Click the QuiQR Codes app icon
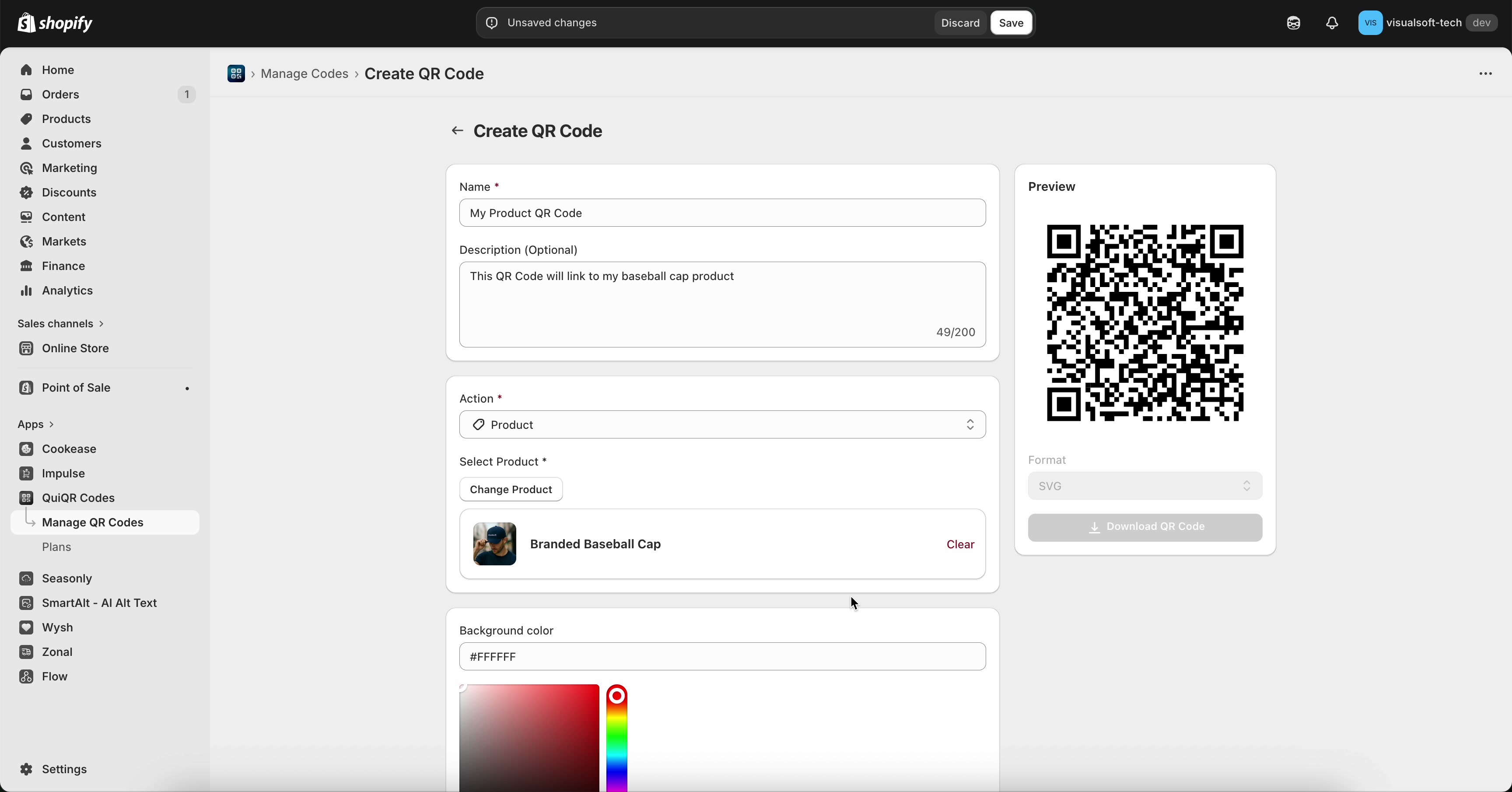Image resolution: width=1512 pixels, height=792 pixels. (x=27, y=498)
